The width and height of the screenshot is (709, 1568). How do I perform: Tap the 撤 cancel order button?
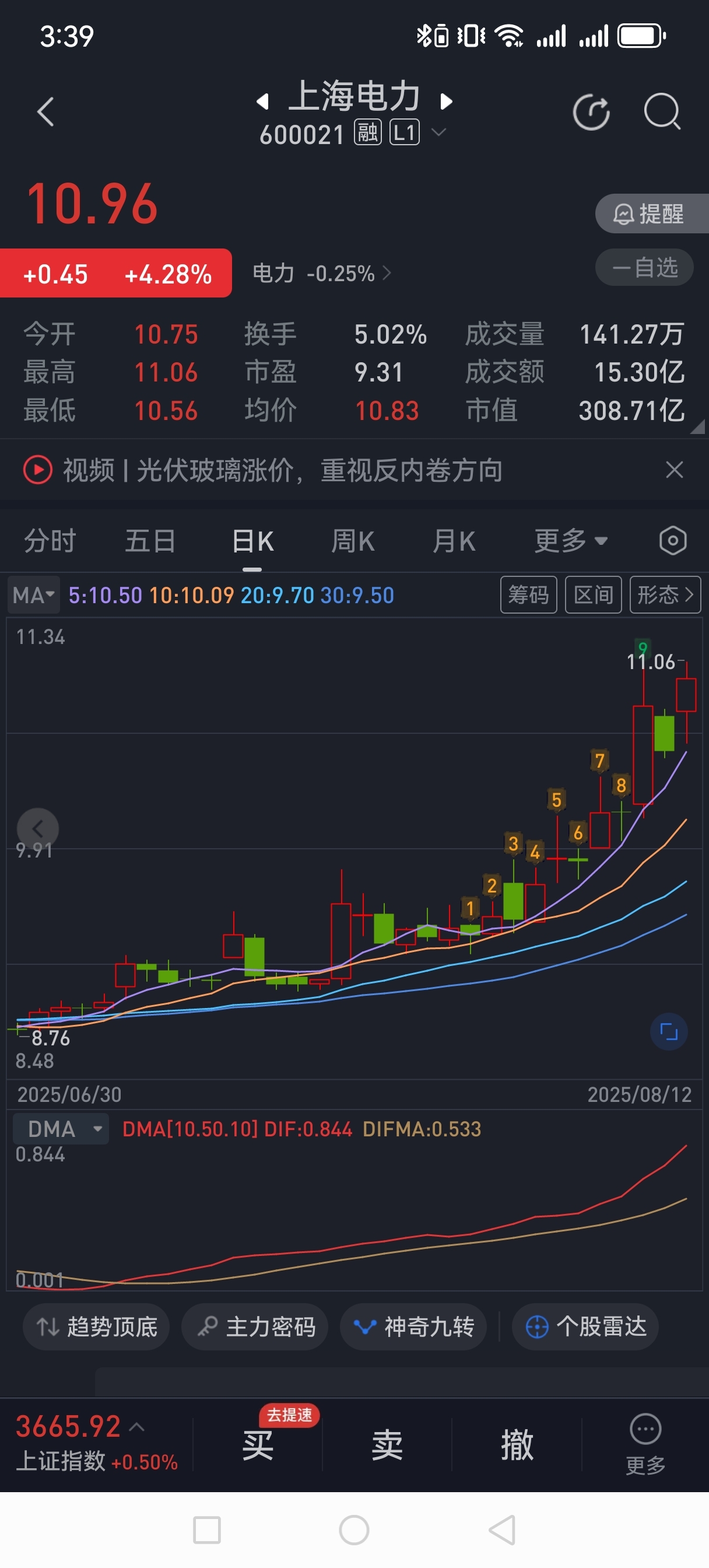point(517,1445)
